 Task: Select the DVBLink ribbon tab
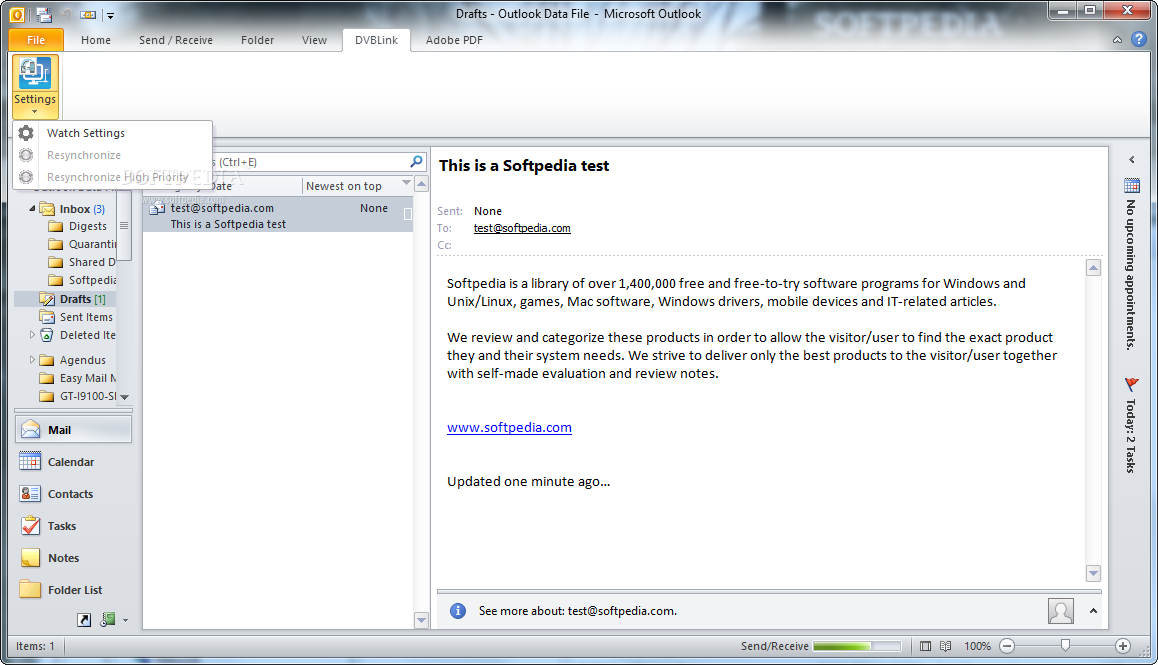tap(376, 40)
